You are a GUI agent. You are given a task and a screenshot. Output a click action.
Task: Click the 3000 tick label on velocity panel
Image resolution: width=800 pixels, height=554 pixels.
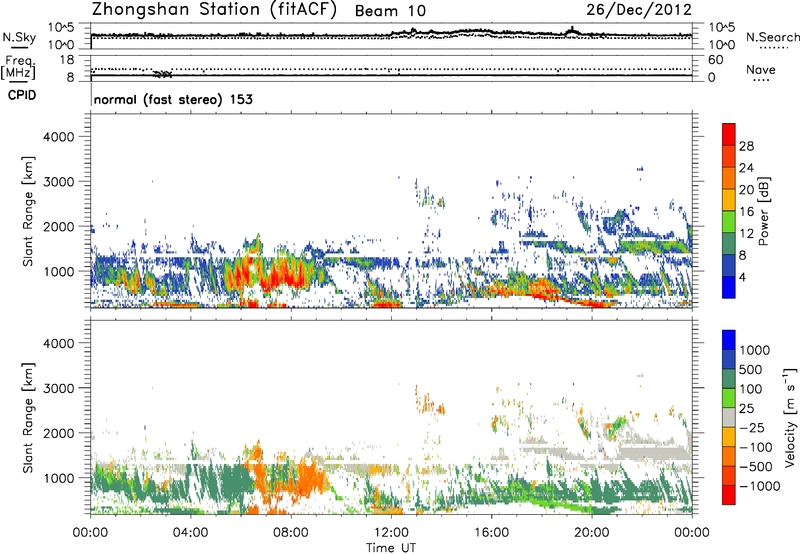58,388
